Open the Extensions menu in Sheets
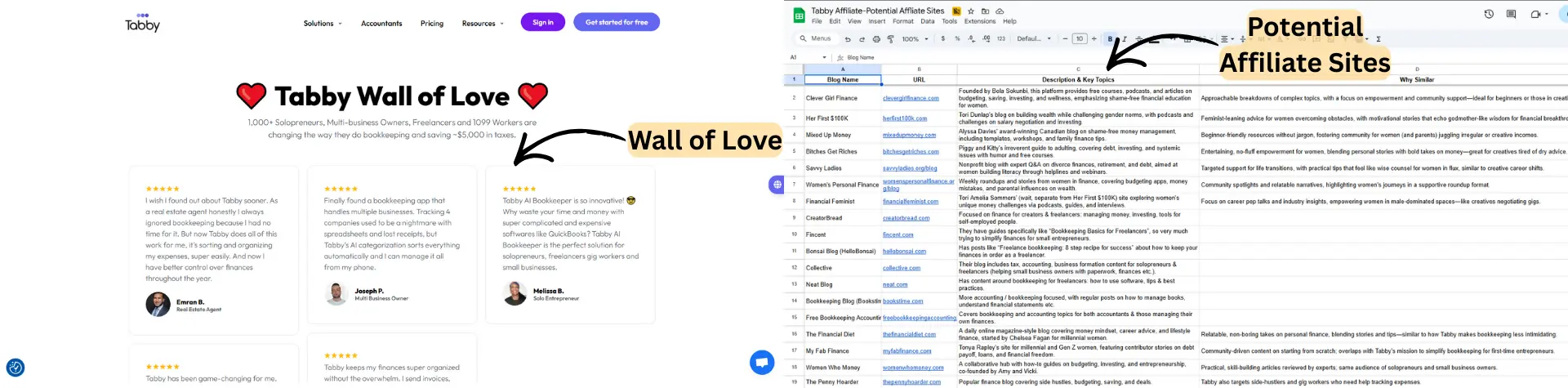Image resolution: width=1568 pixels, height=388 pixels. 980,21
